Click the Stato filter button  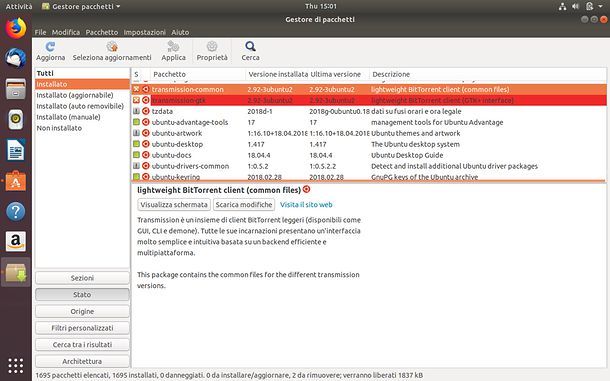pos(82,295)
